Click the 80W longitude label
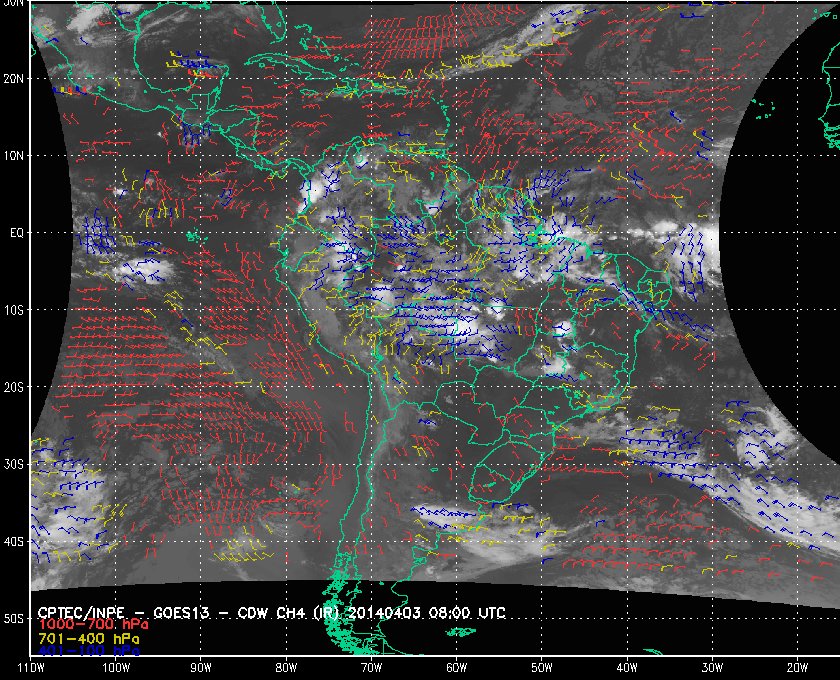 pos(286,668)
